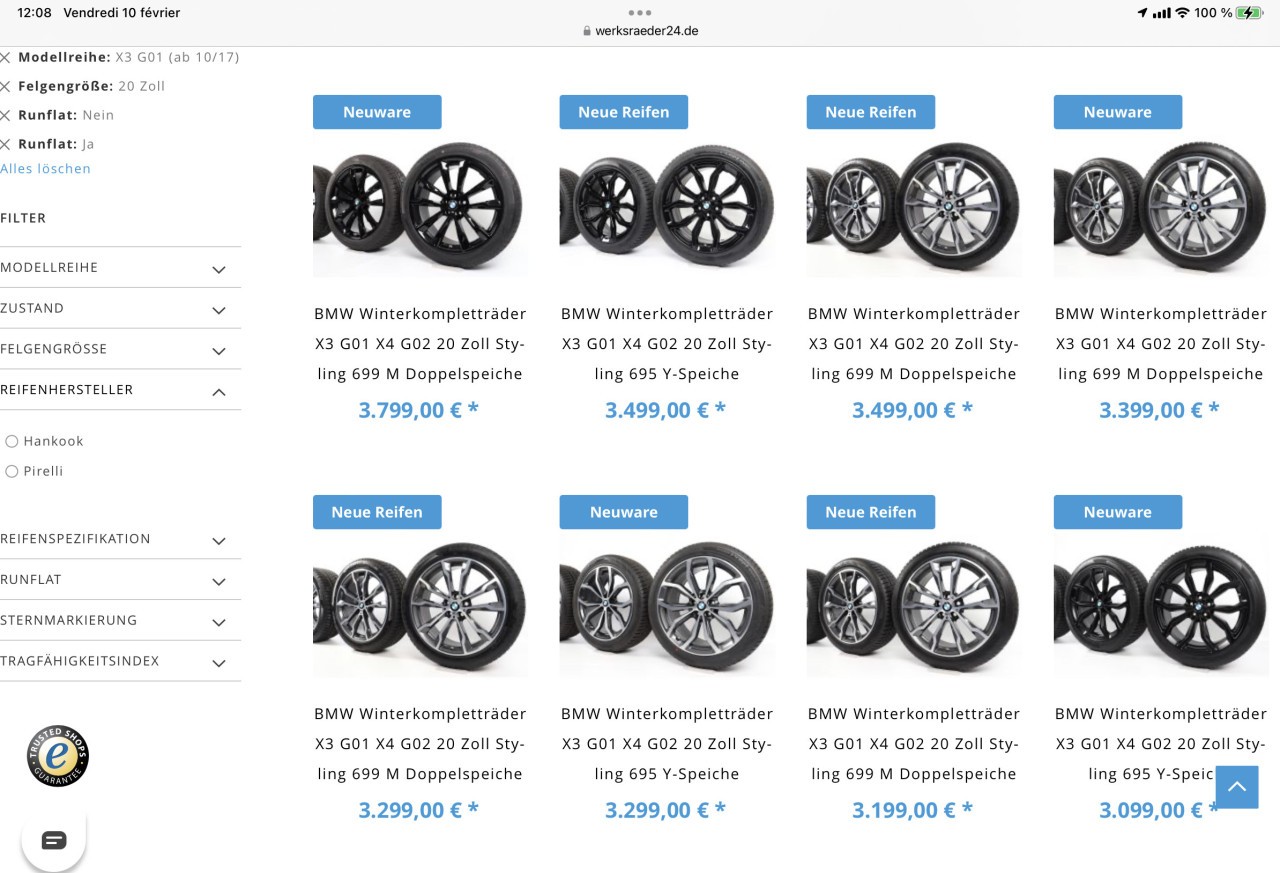Click the 3.499,00 € Styling 695 Y-Speiche wheel image
This screenshot has height=873, width=1280.
point(667,208)
